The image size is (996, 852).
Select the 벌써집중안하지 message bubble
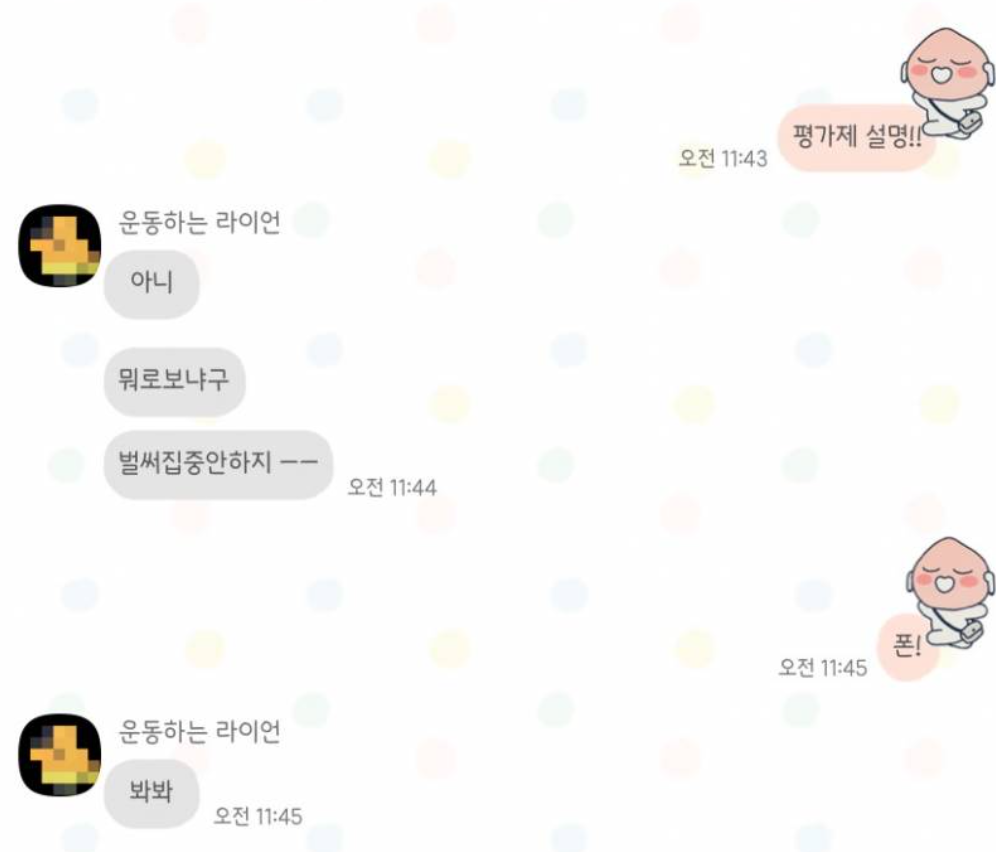tap(219, 464)
